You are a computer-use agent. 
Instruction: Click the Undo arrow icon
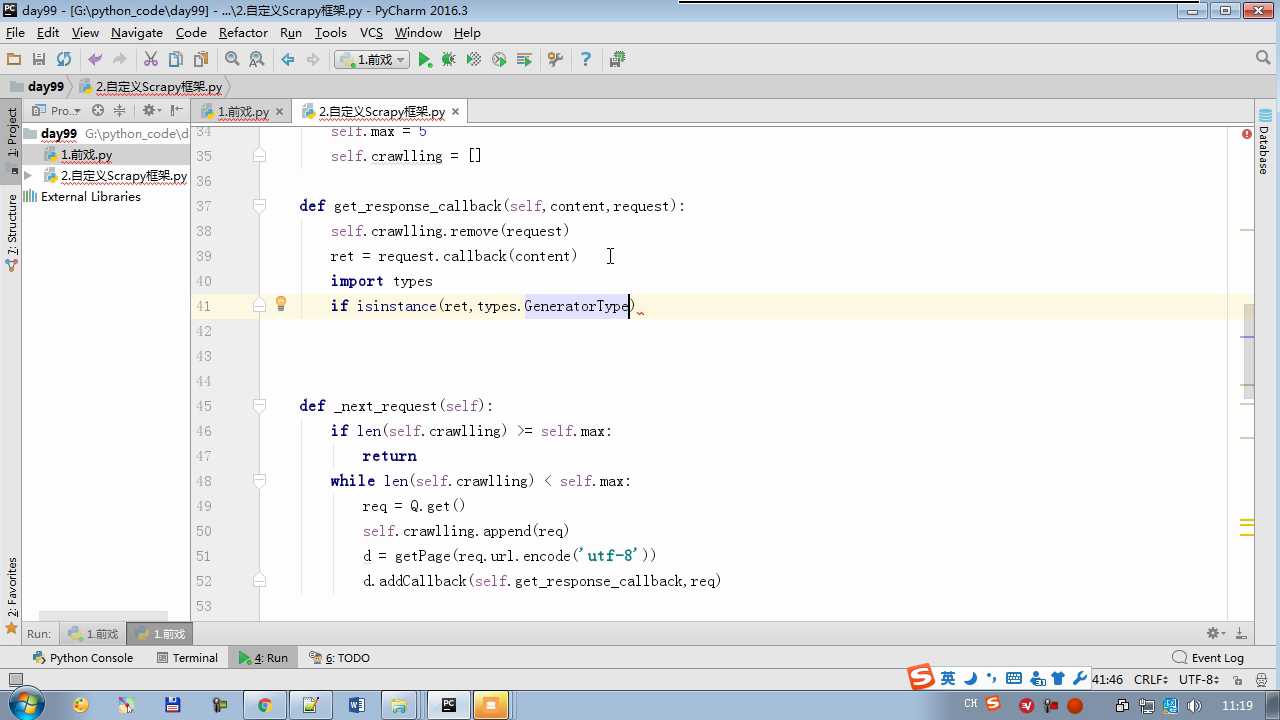point(95,60)
